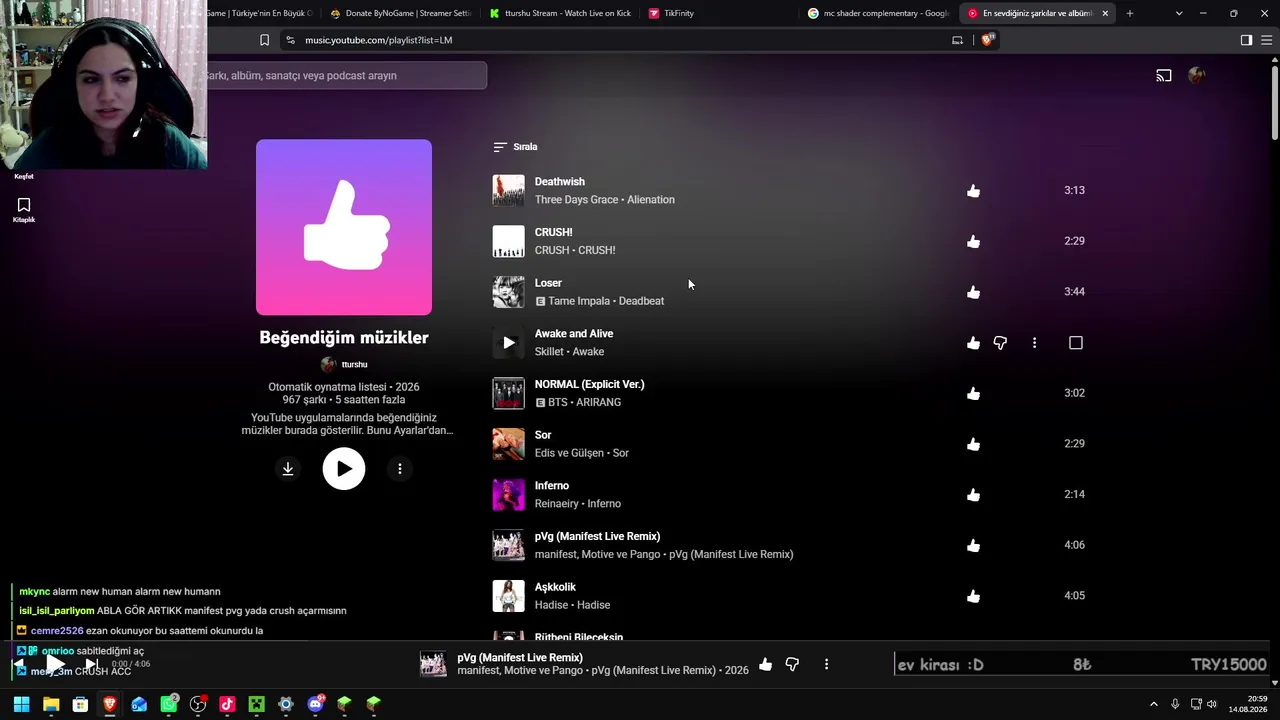Select the Inferno album thumbnail
Screen dimensions: 1280x720
point(508,495)
